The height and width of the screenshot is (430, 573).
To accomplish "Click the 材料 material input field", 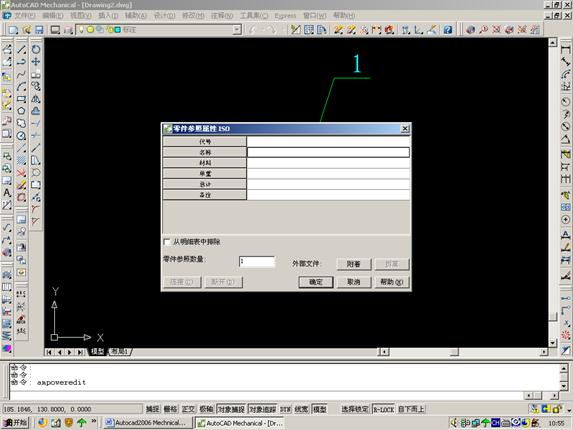I will 328,163.
